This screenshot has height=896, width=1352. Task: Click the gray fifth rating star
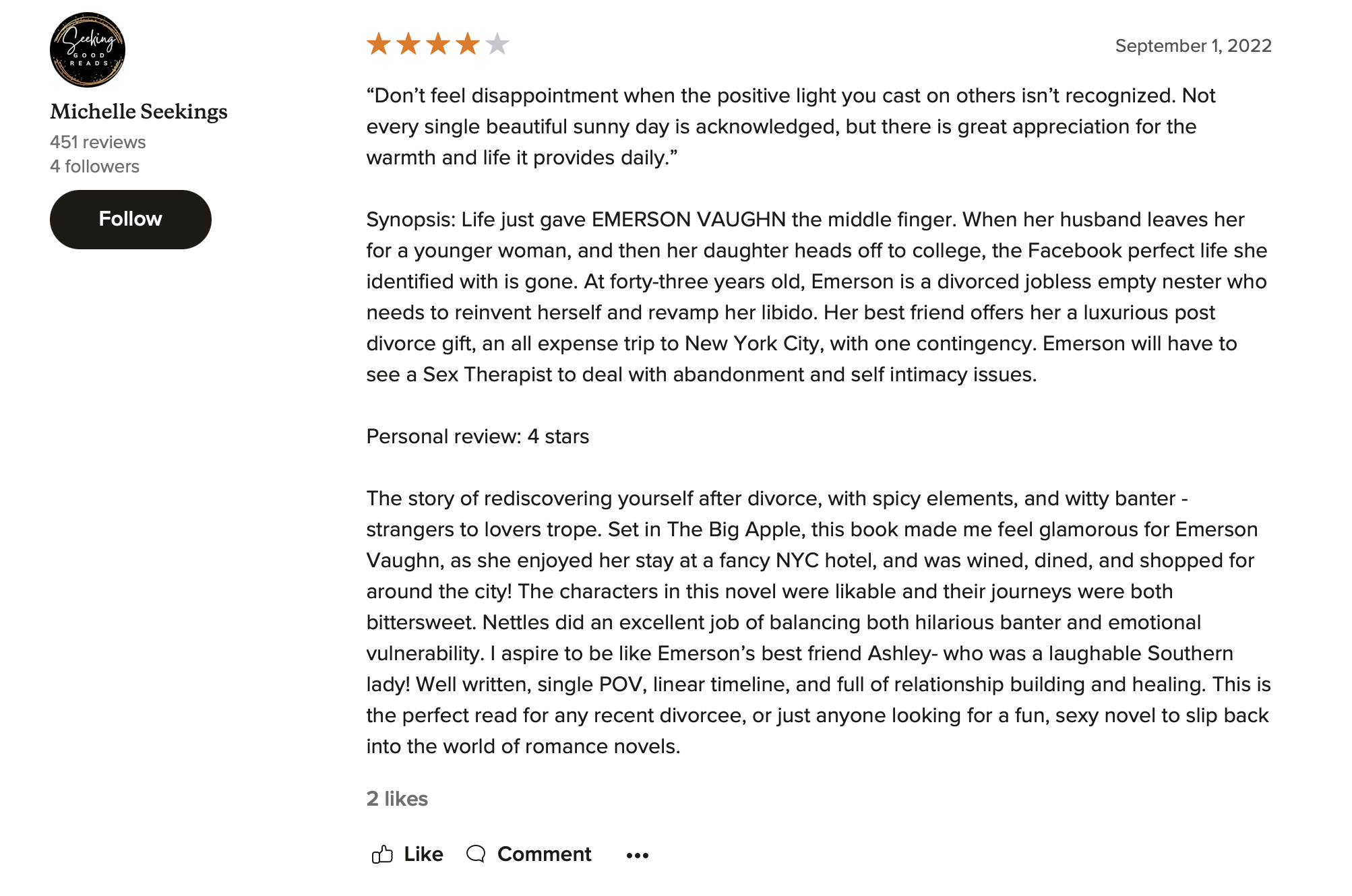(497, 44)
